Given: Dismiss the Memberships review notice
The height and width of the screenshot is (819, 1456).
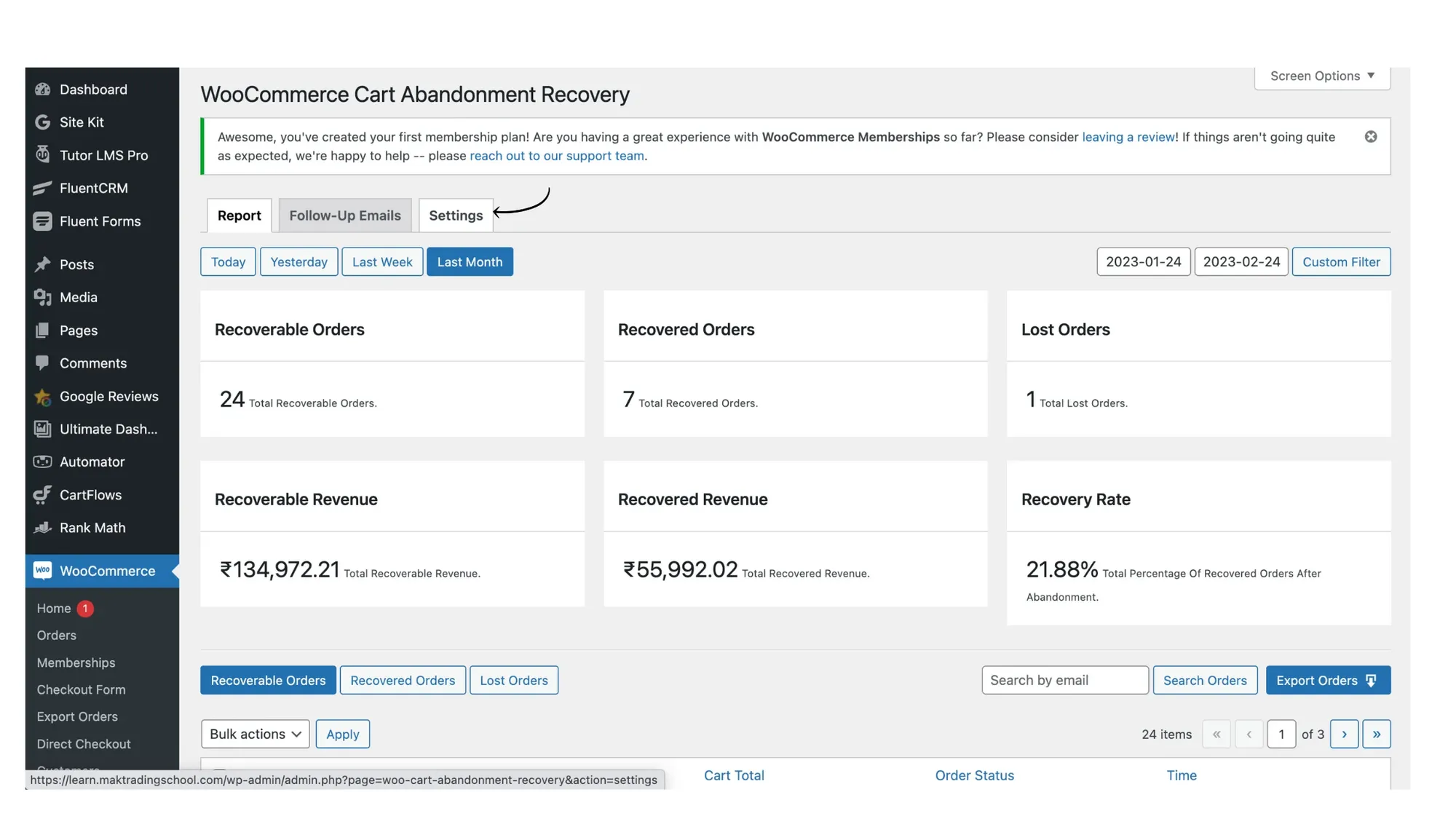Looking at the screenshot, I should tap(1370, 137).
